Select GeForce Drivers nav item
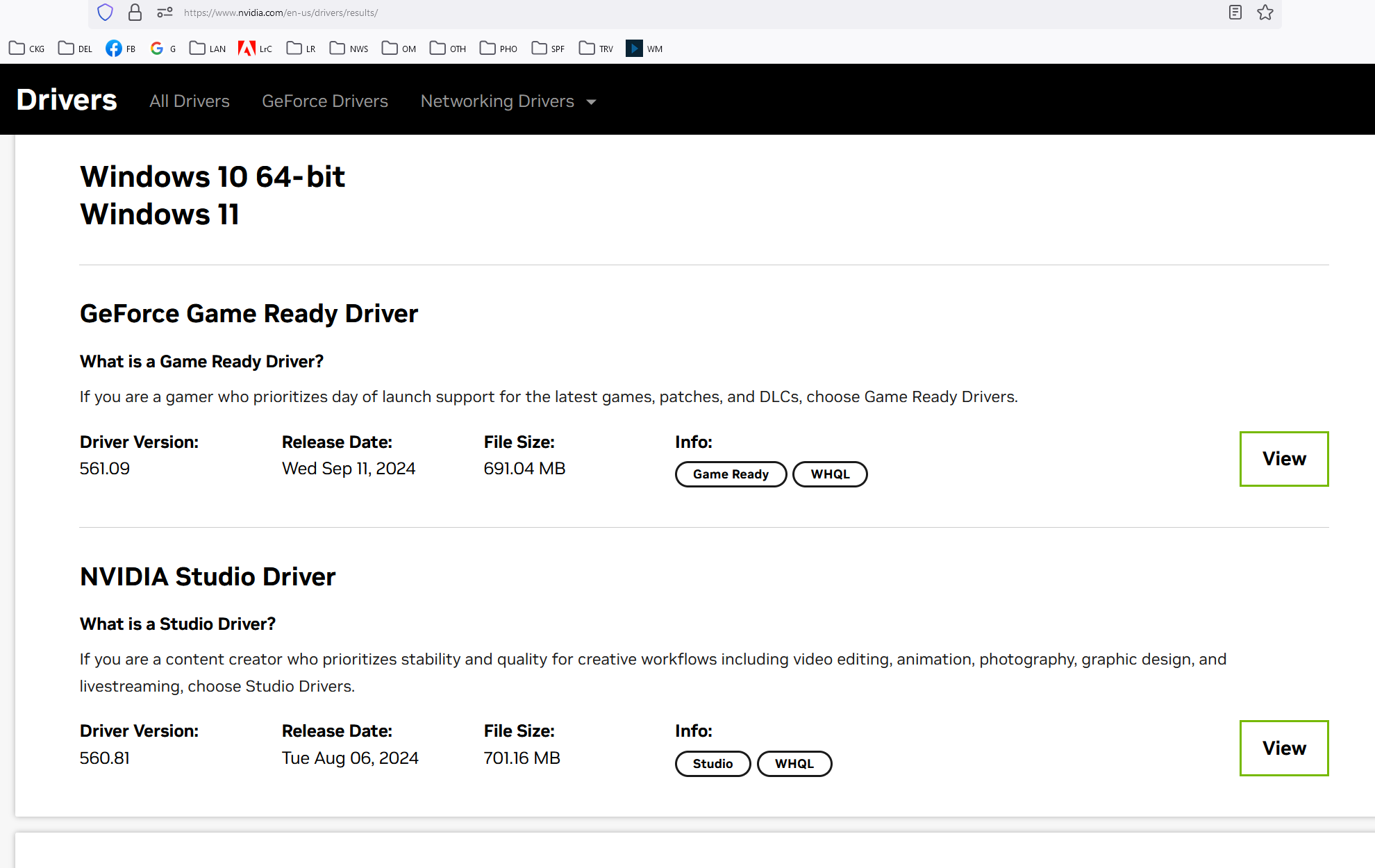 pyautogui.click(x=324, y=101)
